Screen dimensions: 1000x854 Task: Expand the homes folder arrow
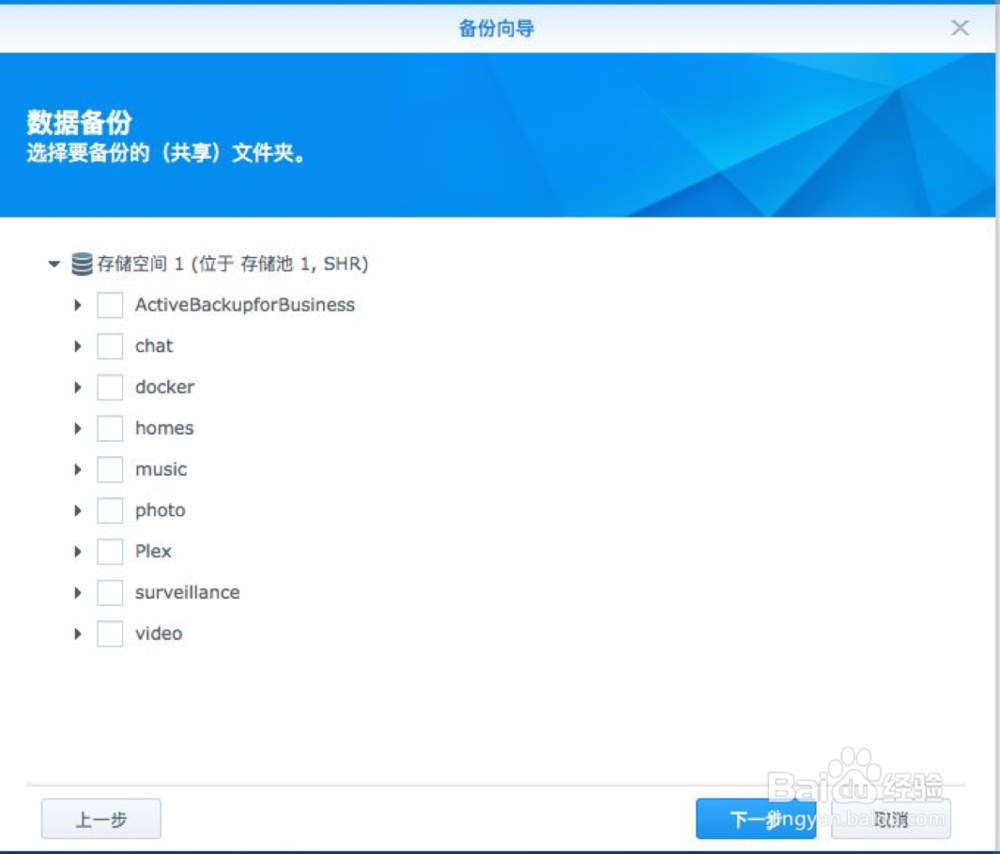[x=78, y=428]
